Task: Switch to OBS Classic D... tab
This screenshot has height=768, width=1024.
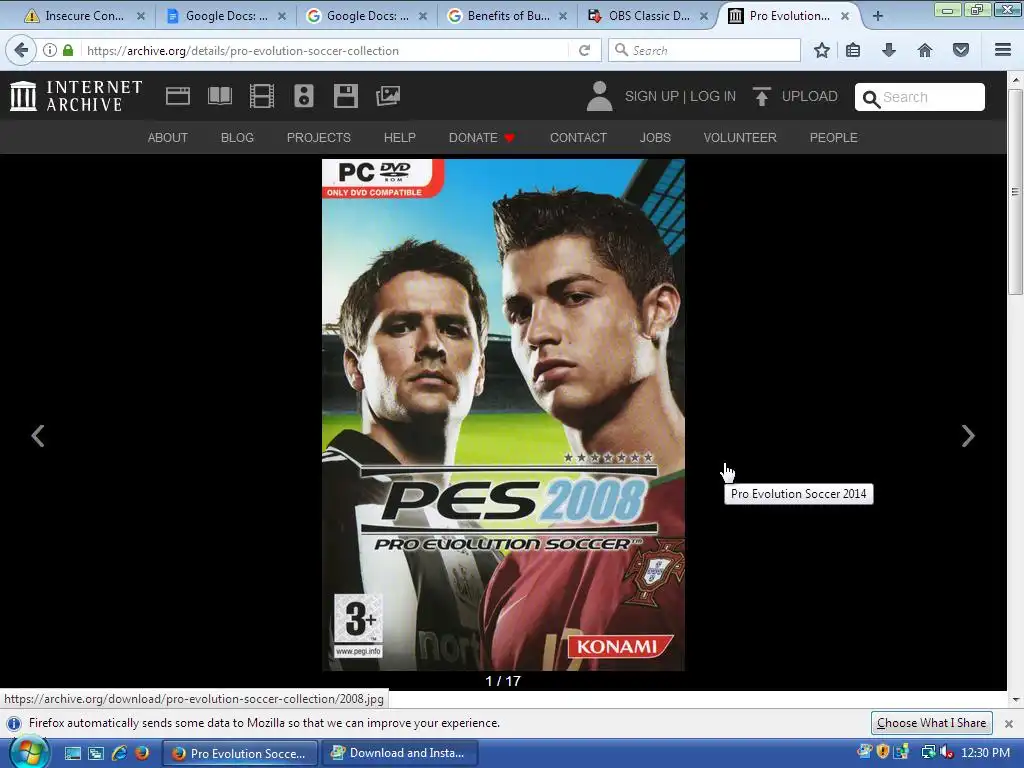Action: pyautogui.click(x=648, y=16)
